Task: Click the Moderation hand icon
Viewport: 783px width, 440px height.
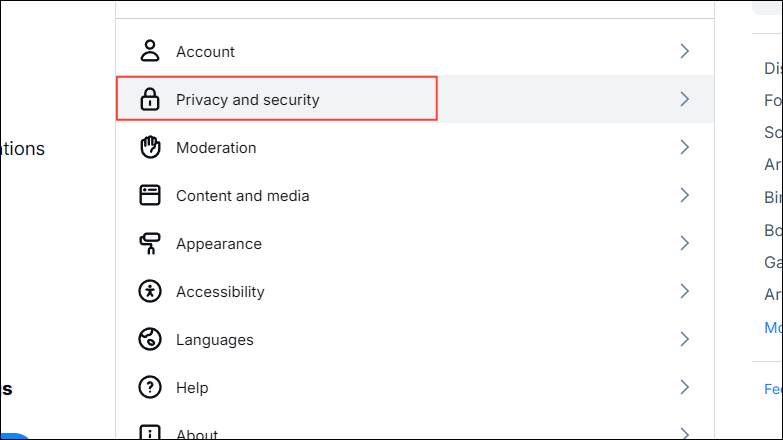Action: (150, 147)
